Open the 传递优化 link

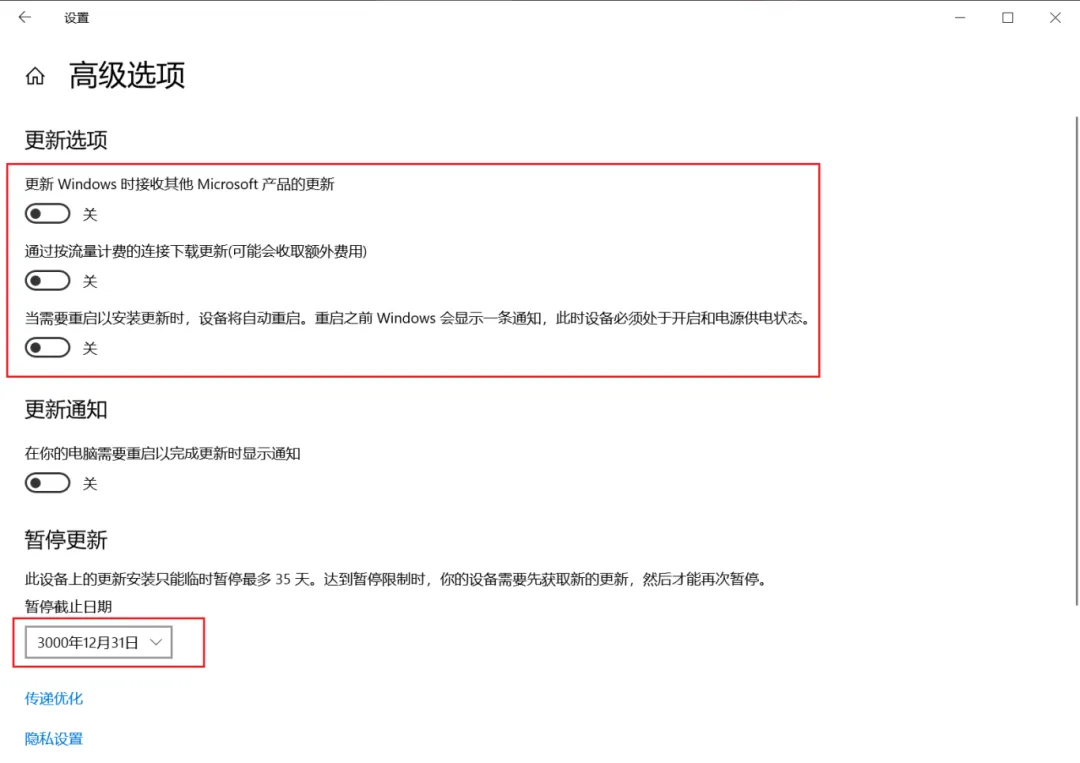coord(54,698)
